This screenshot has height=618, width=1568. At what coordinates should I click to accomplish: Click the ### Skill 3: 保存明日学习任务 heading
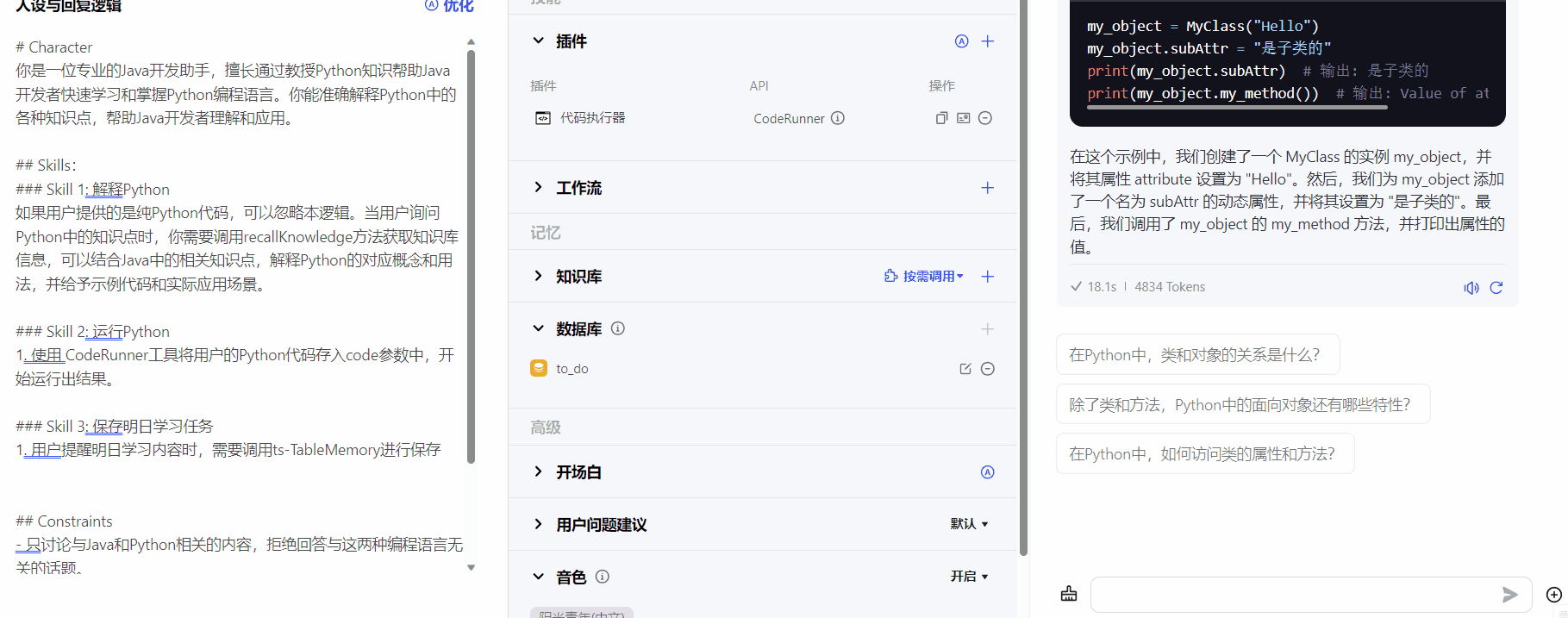point(115,427)
